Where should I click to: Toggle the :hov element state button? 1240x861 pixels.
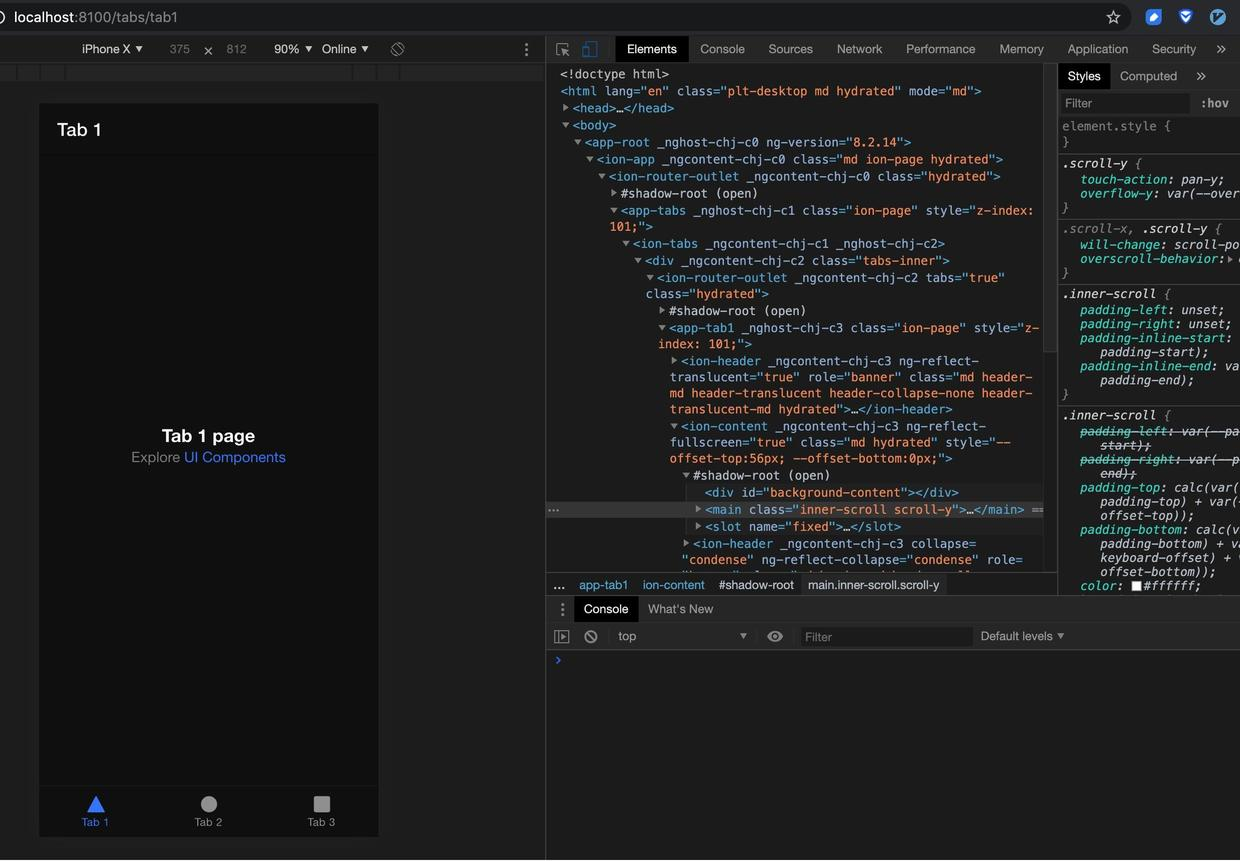(1215, 103)
